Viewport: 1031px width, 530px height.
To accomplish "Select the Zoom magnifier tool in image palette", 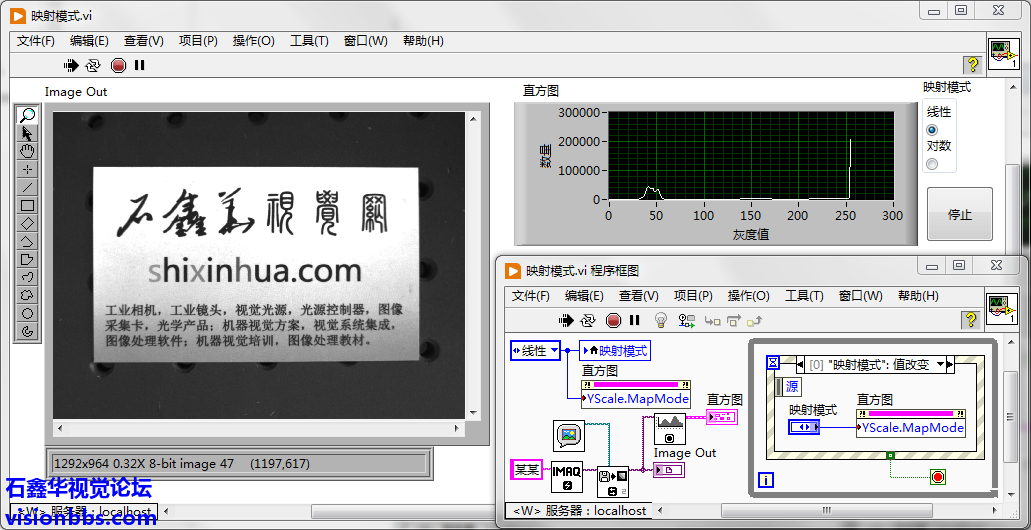I will [27, 115].
